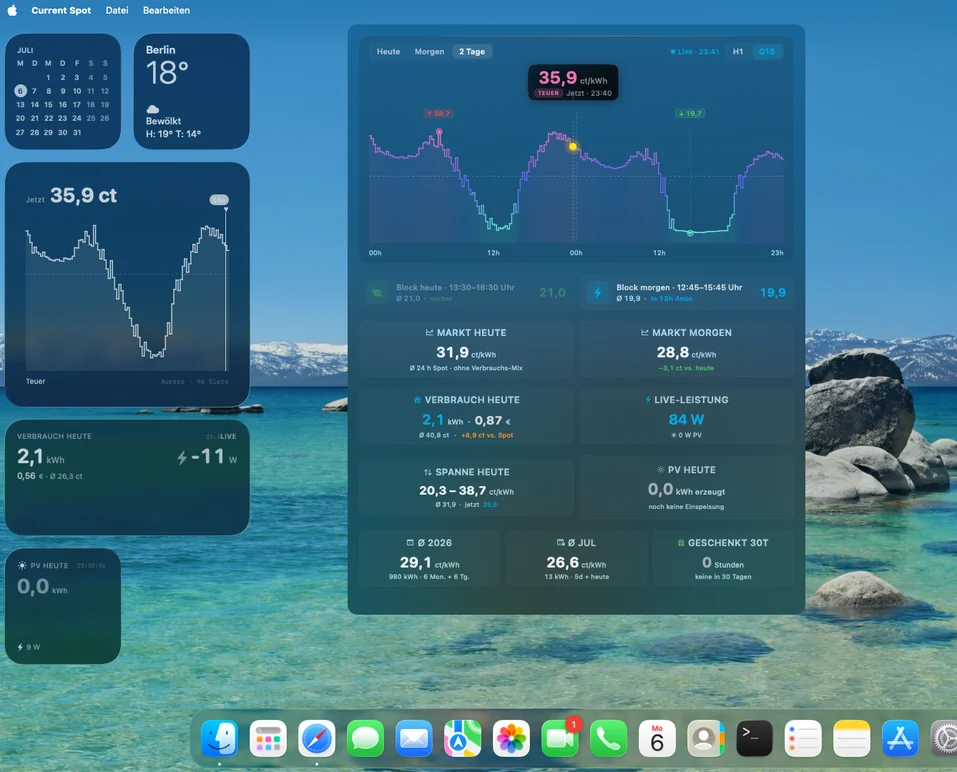This screenshot has width=957, height=772.
Task: Click the calendar icon beside Ø 2026
Action: pos(410,543)
